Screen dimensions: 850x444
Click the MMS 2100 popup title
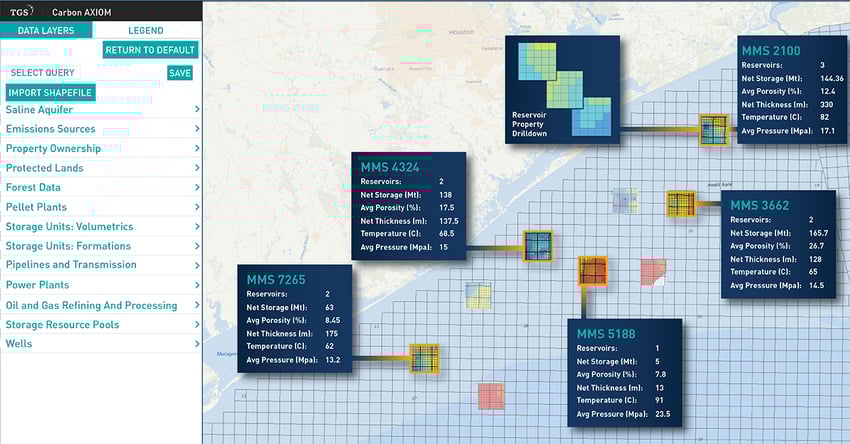[771, 51]
